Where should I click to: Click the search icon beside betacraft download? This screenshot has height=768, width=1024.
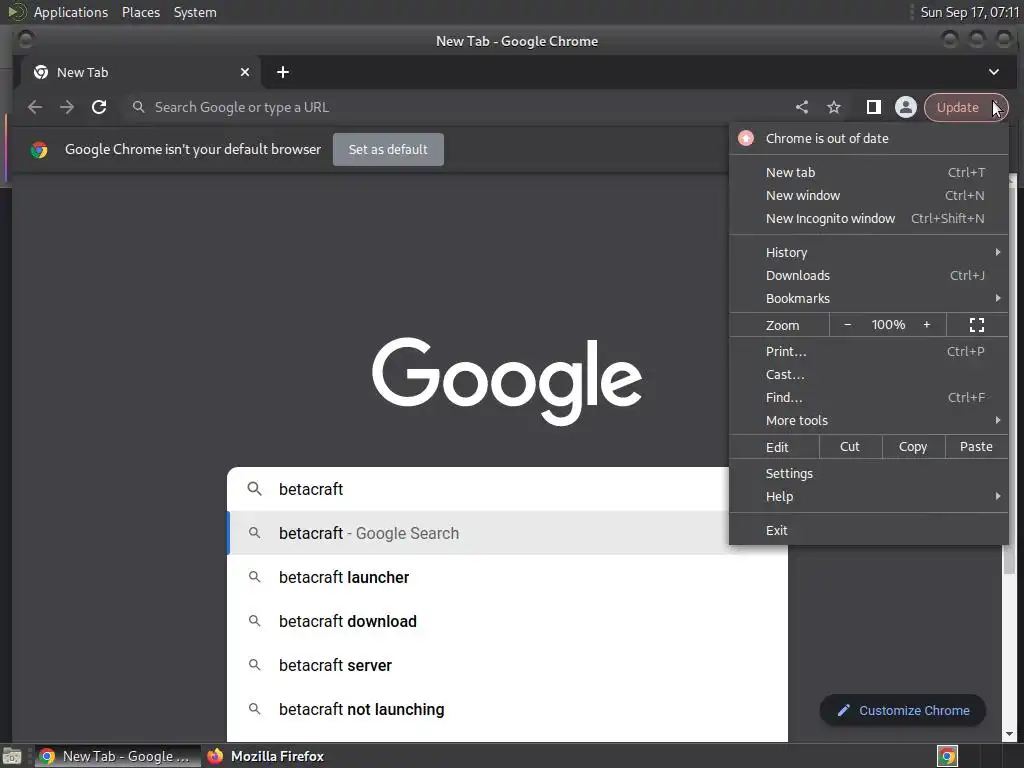pyautogui.click(x=255, y=620)
